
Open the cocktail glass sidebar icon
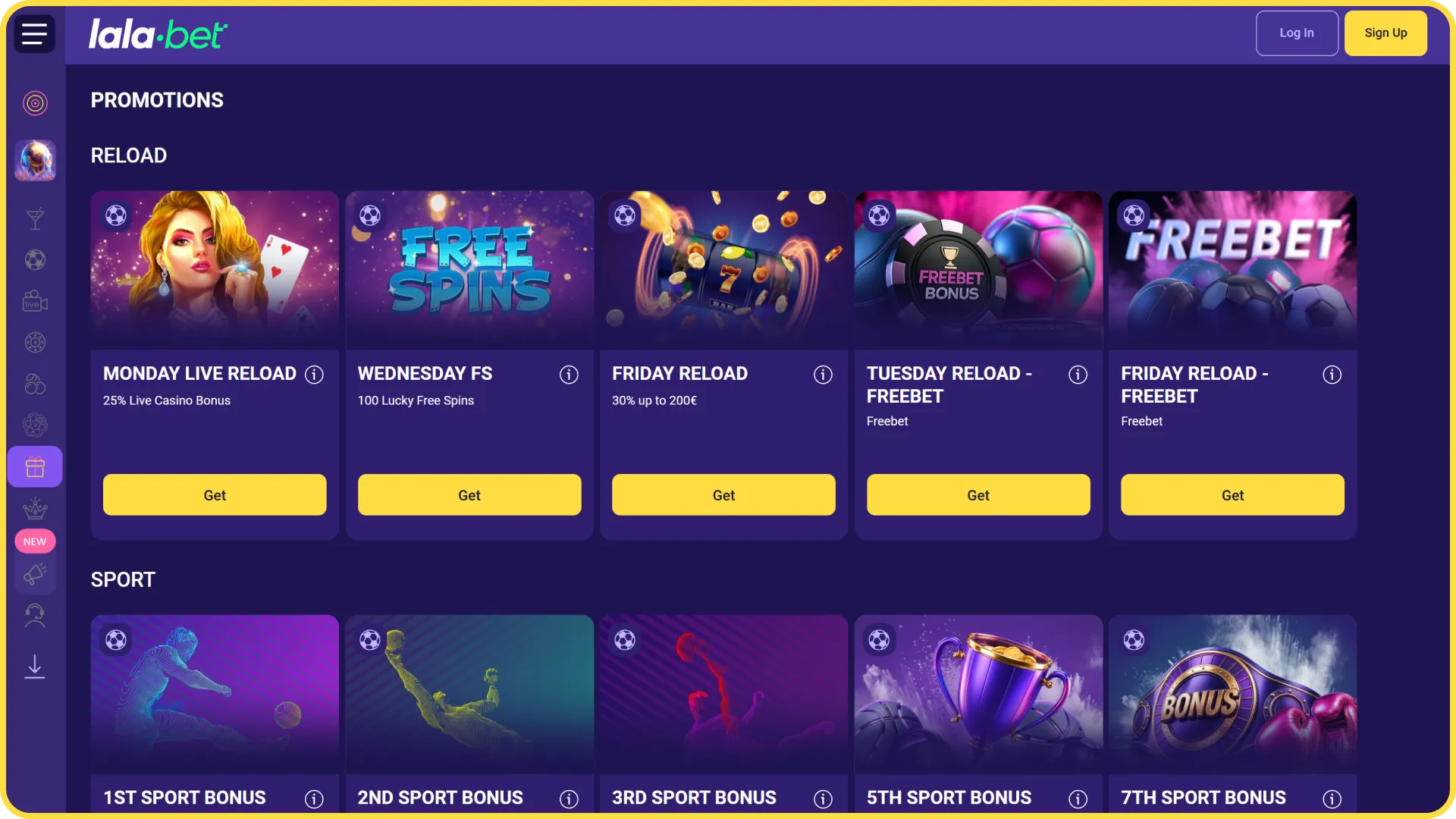pos(35,219)
